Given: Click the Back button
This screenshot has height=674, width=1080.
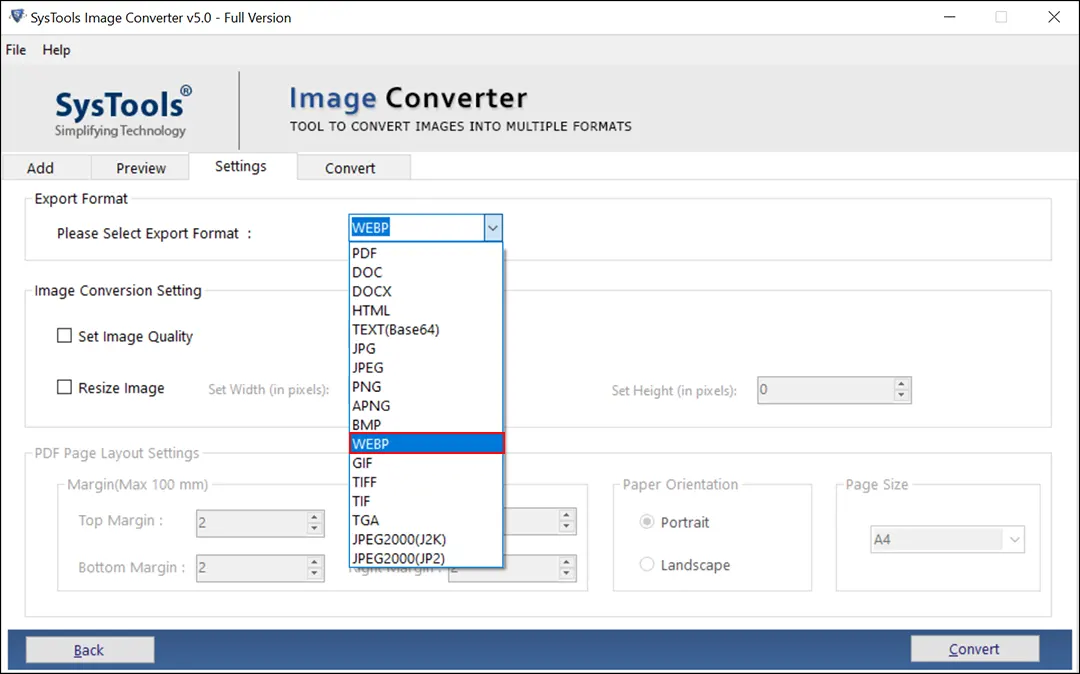Looking at the screenshot, I should pos(90,650).
